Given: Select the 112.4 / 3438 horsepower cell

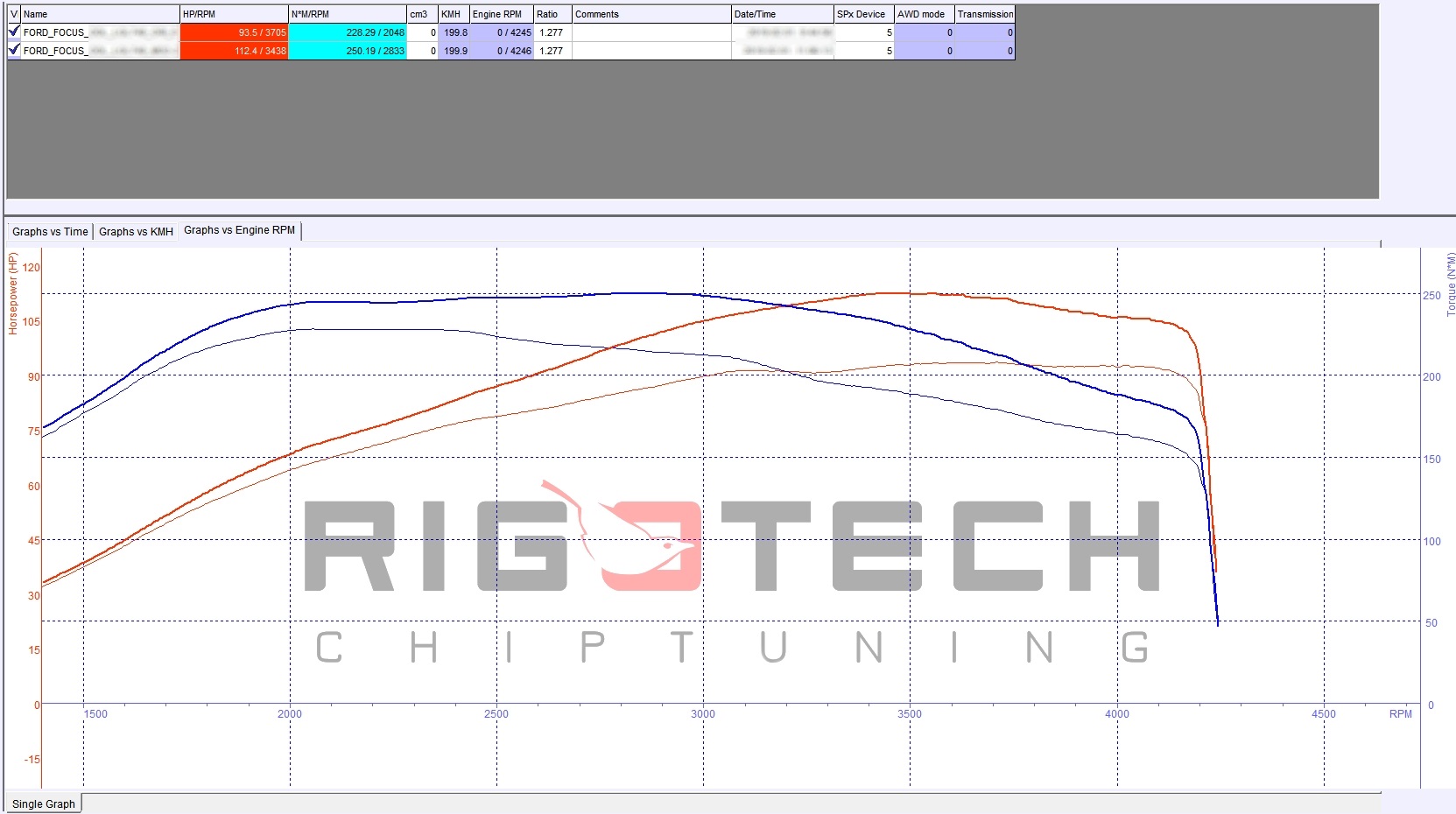Looking at the screenshot, I should [234, 51].
